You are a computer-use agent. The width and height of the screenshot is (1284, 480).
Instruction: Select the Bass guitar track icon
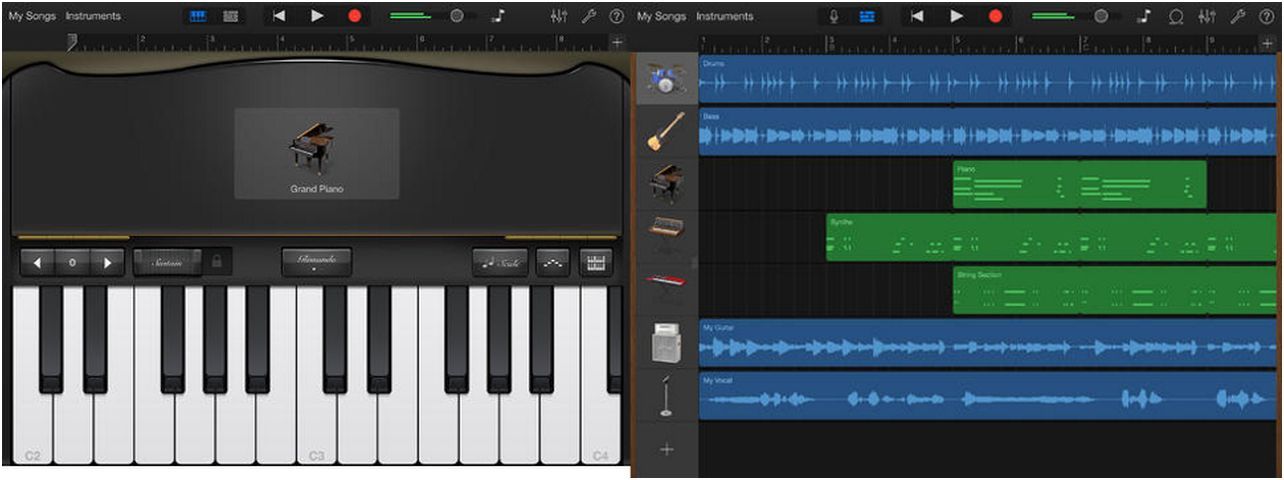click(x=666, y=132)
